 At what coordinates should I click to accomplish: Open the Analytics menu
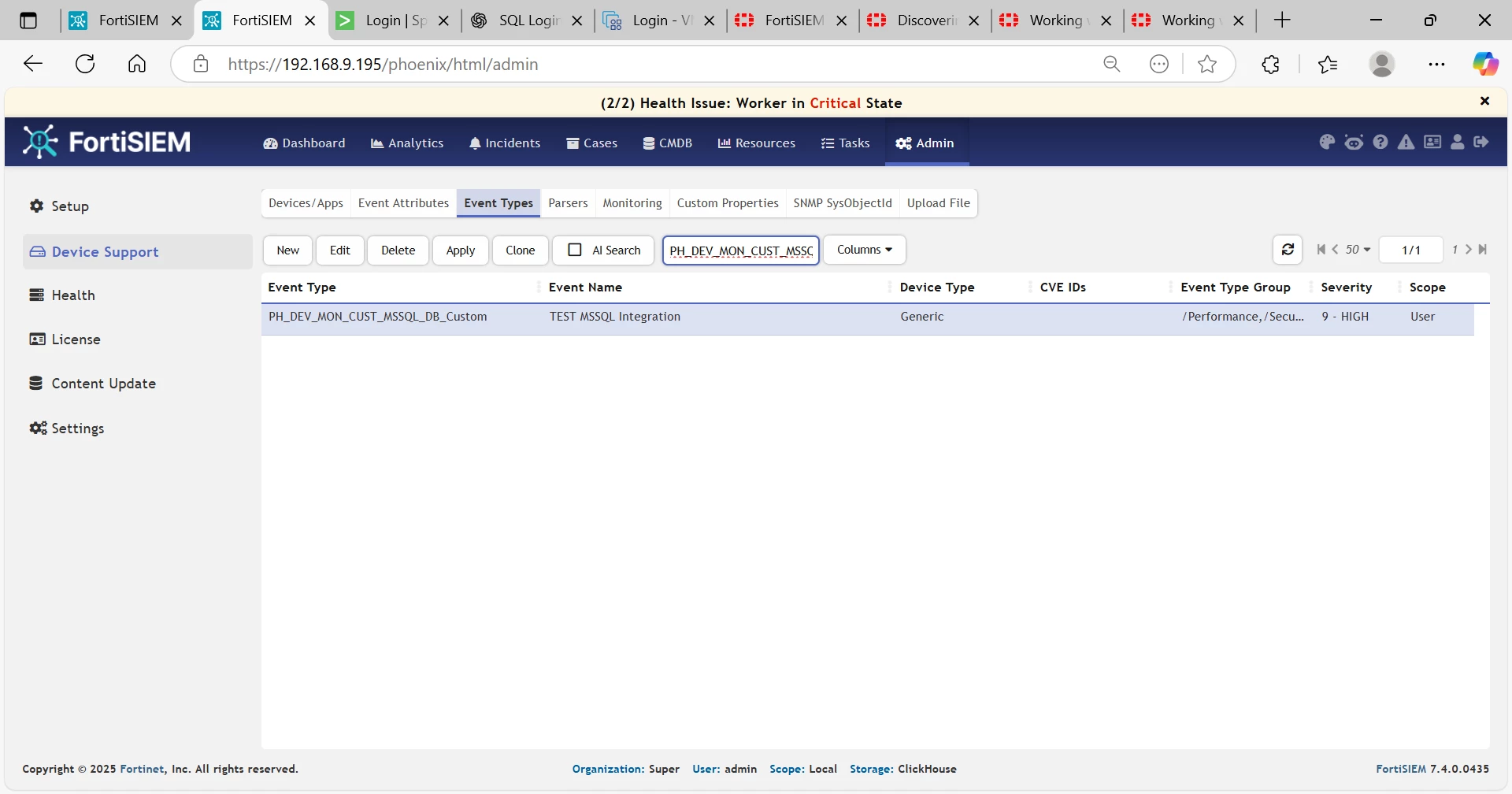(x=407, y=143)
